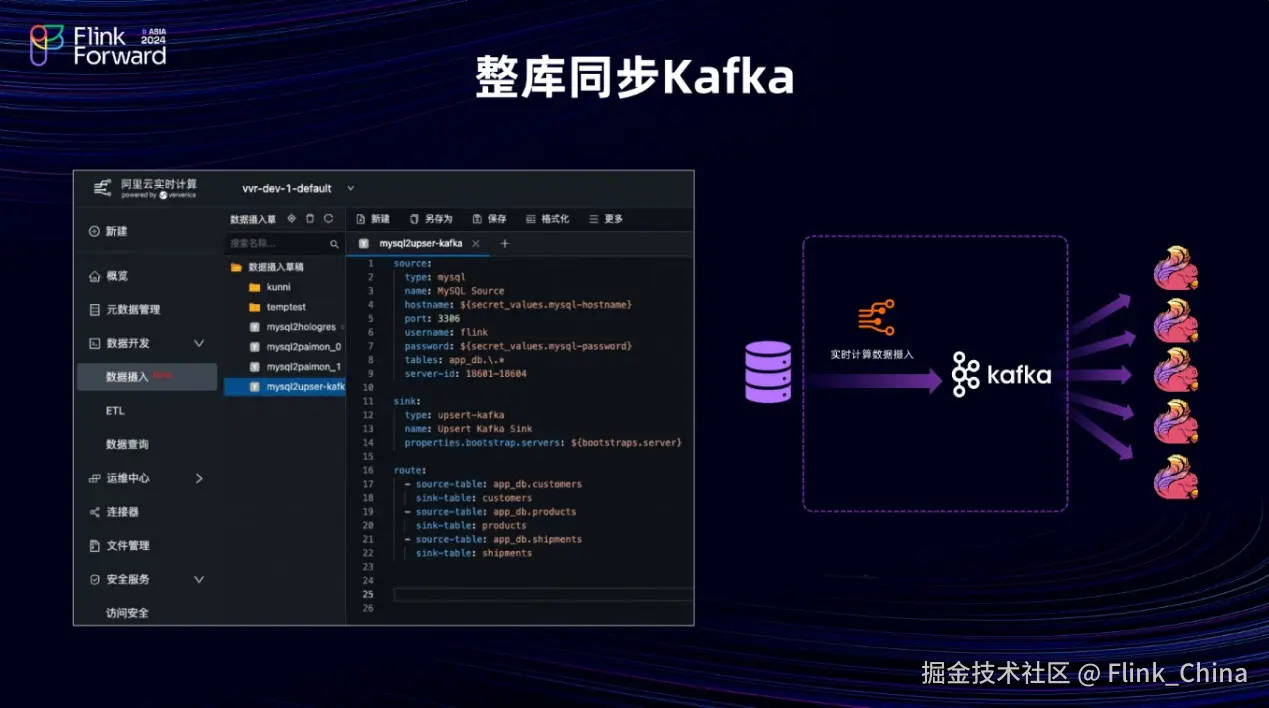The height and width of the screenshot is (708, 1269).
Task: Click the Alibaba Cloud realtime compute logo
Action: (x=145, y=188)
